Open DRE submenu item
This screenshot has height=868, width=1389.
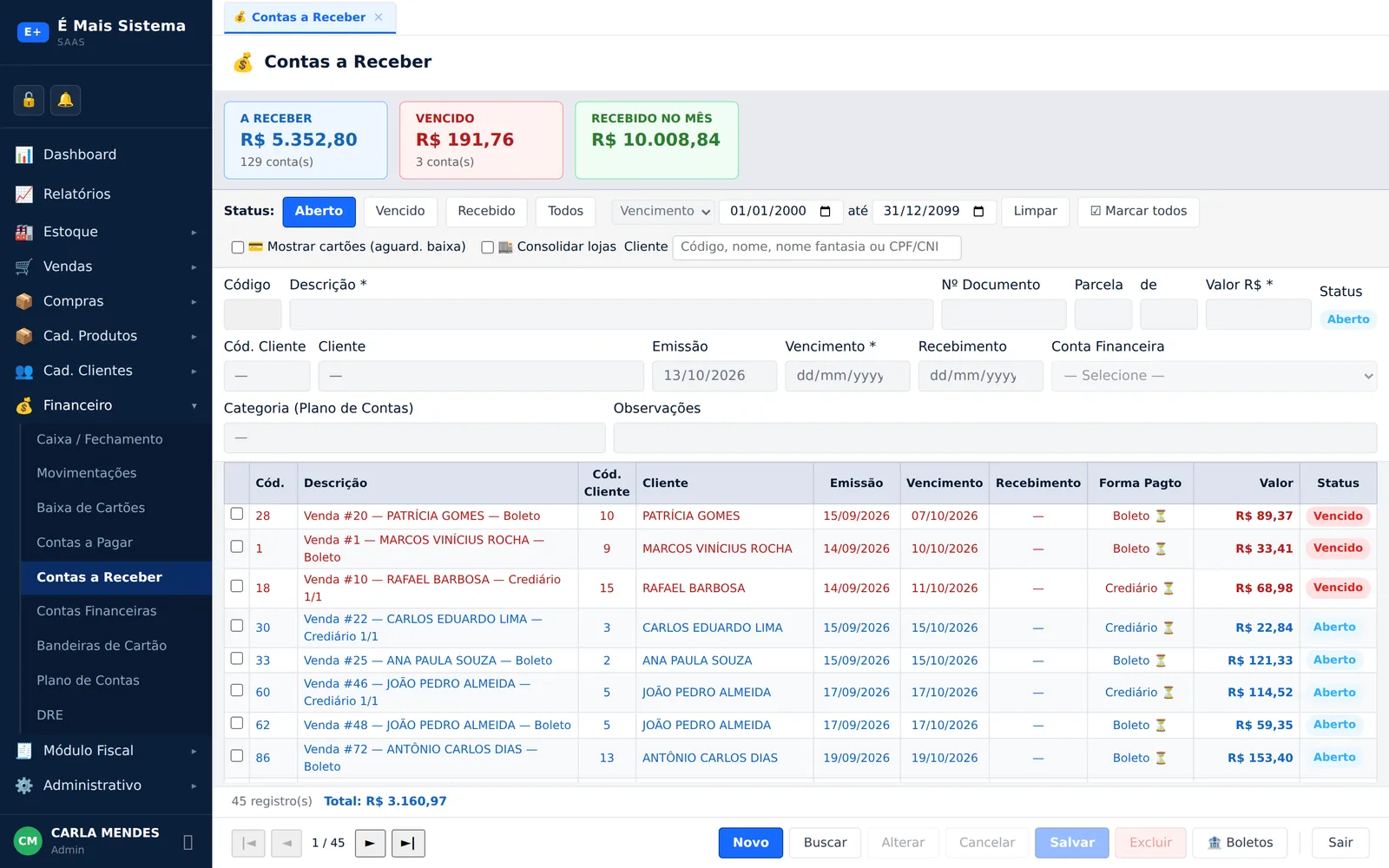[115, 715]
